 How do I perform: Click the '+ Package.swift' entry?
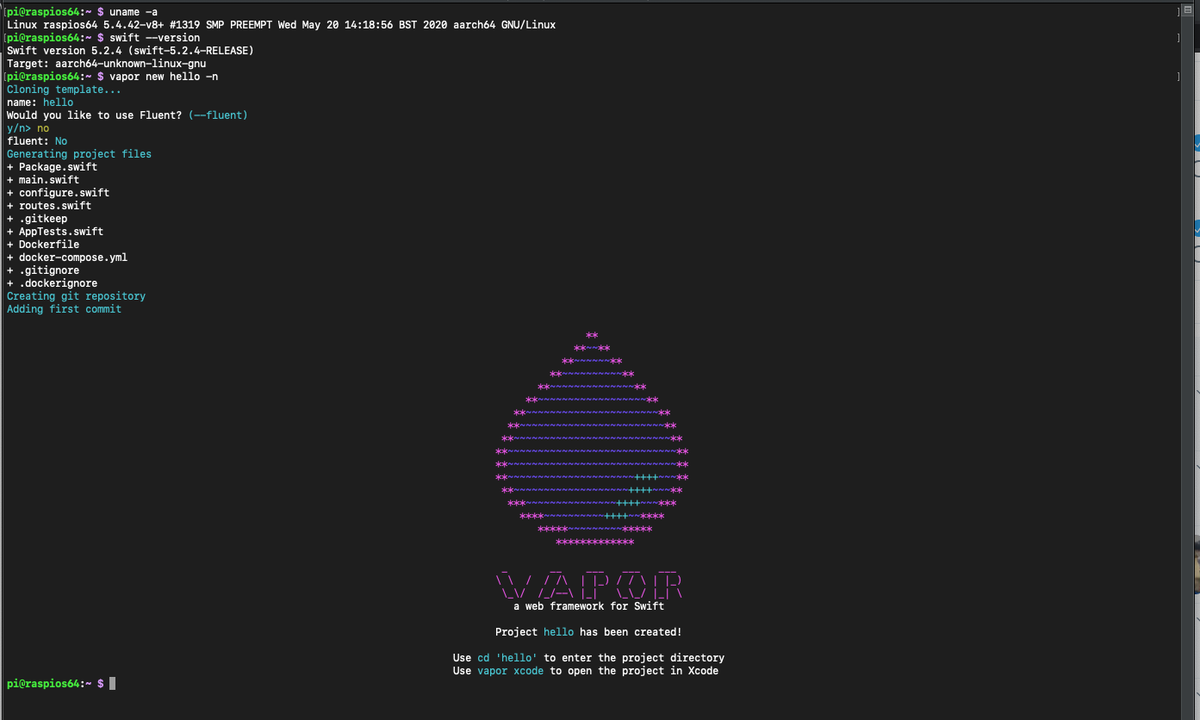52,167
